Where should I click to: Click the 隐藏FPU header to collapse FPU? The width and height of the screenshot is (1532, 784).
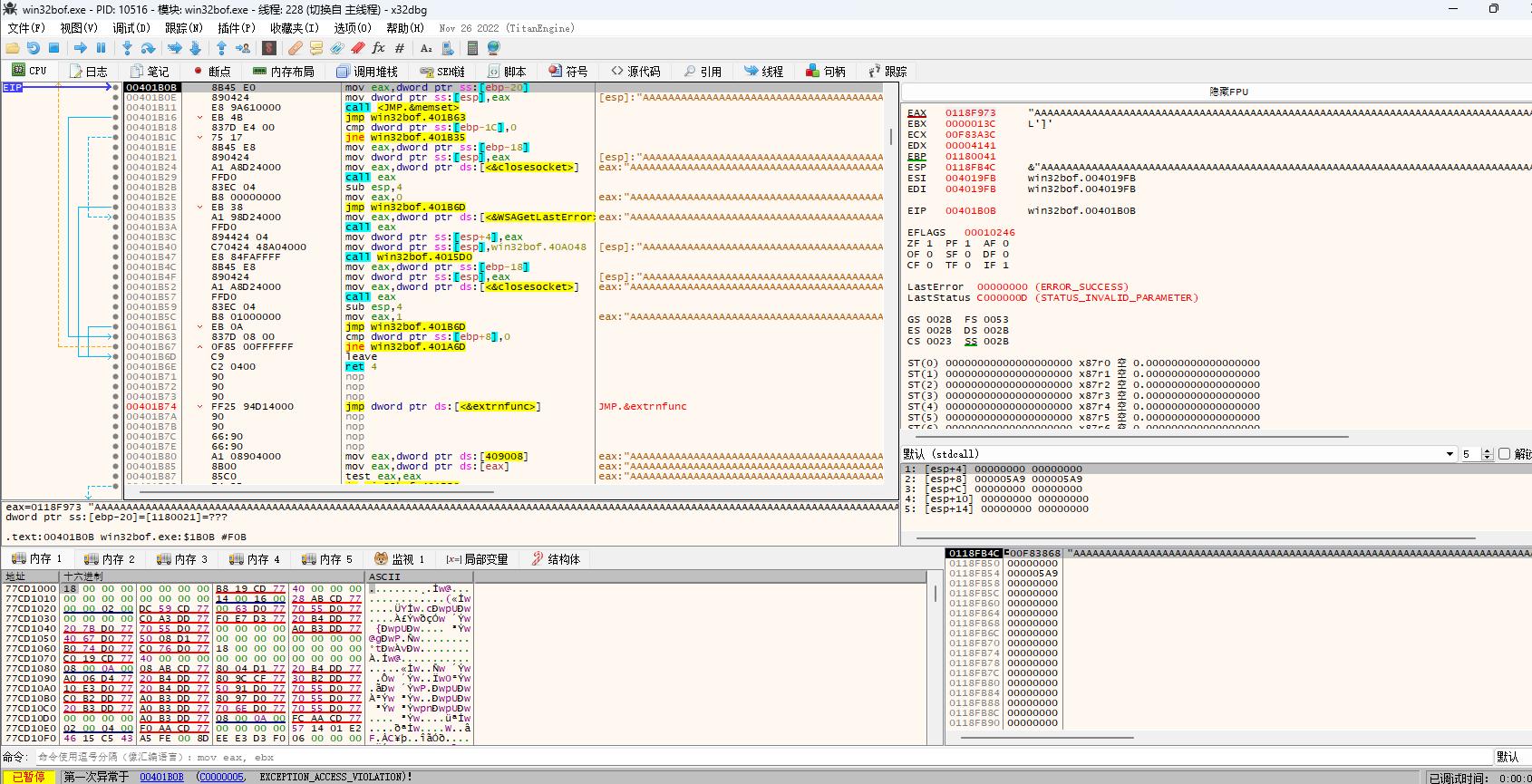coord(1228,92)
